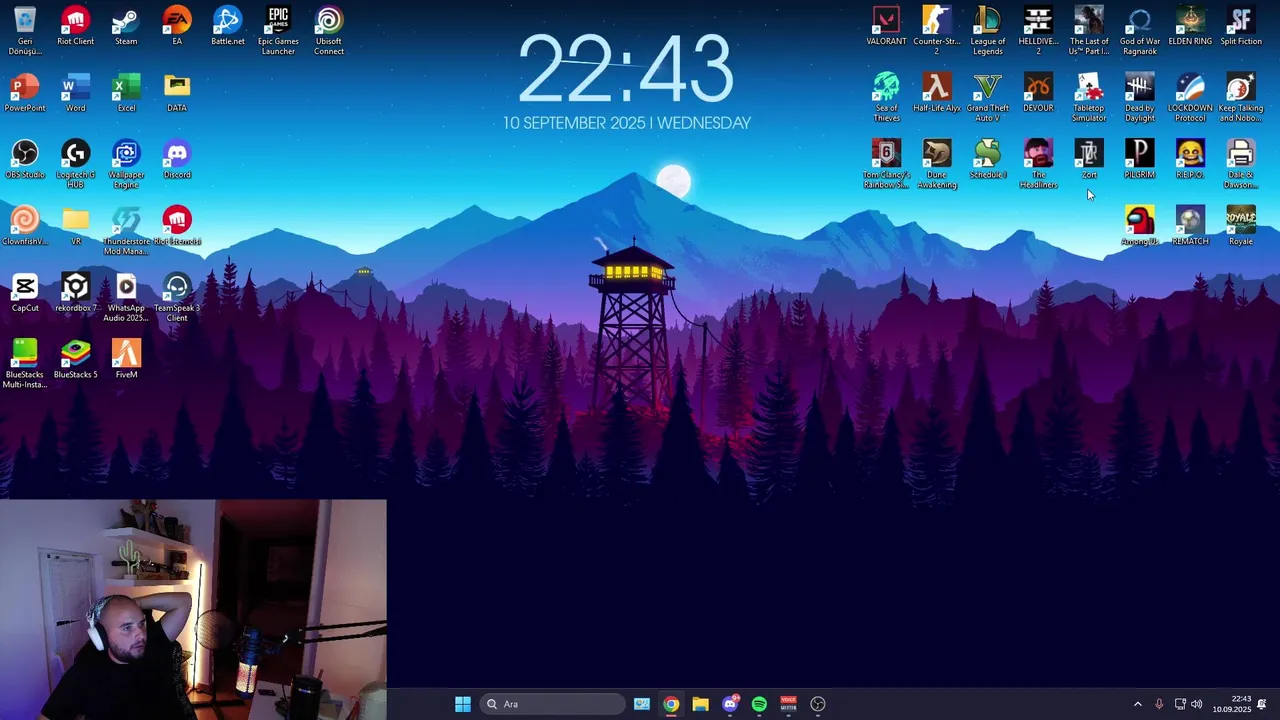Select the Among Us desktop icon

(1139, 226)
